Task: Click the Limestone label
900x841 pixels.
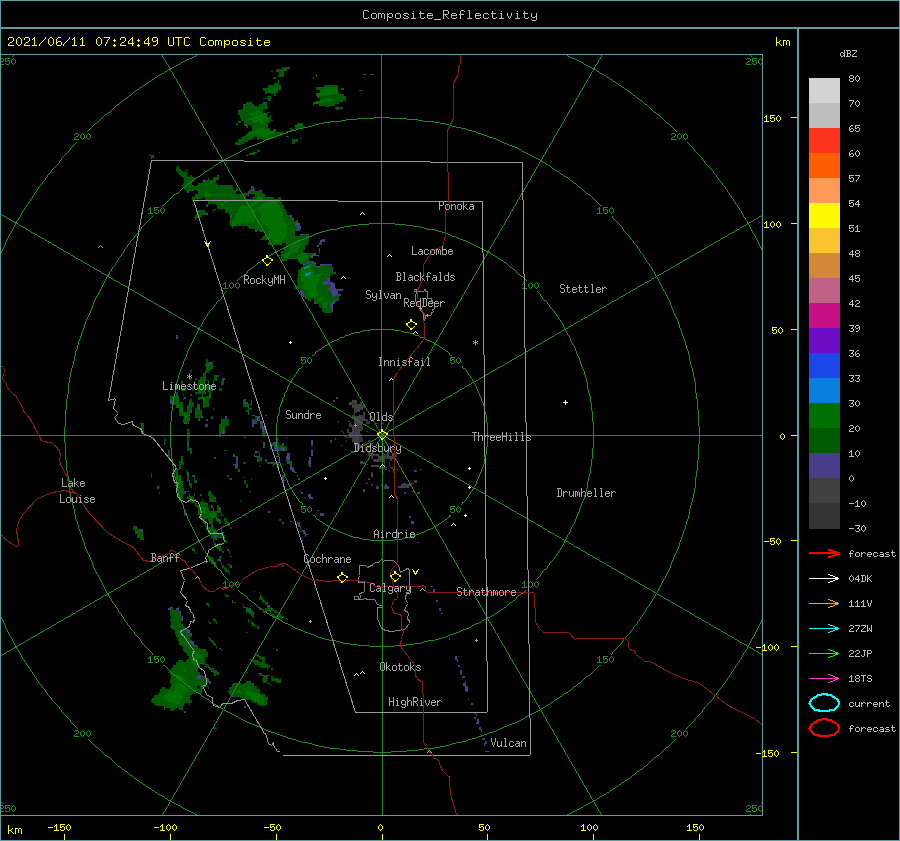Action: pos(189,386)
